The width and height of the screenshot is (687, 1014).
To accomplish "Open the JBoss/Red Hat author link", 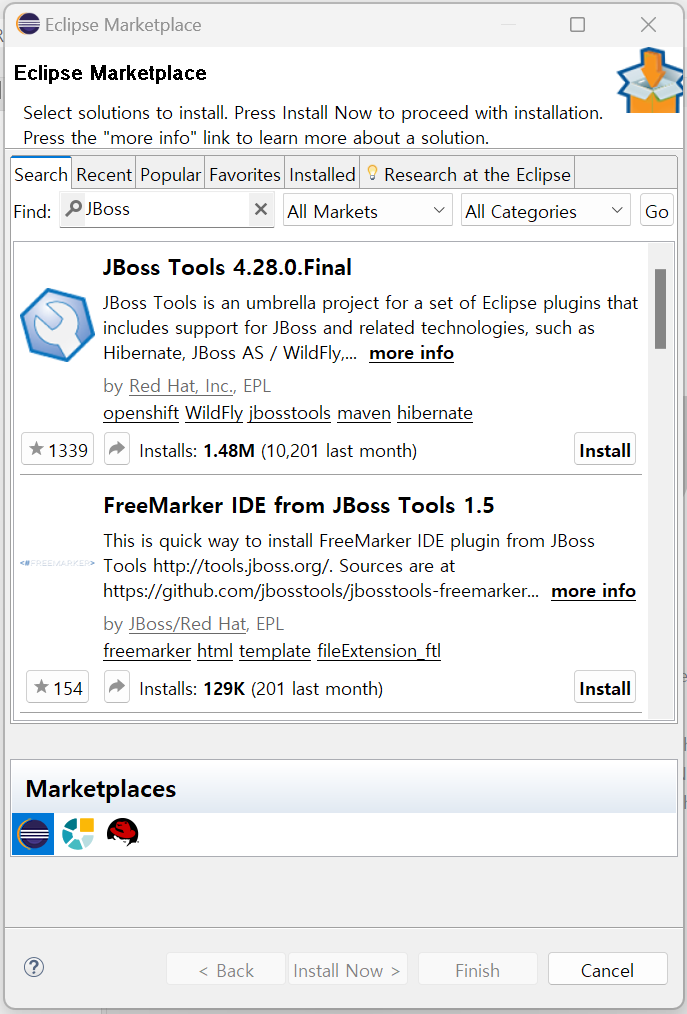I will click(188, 623).
